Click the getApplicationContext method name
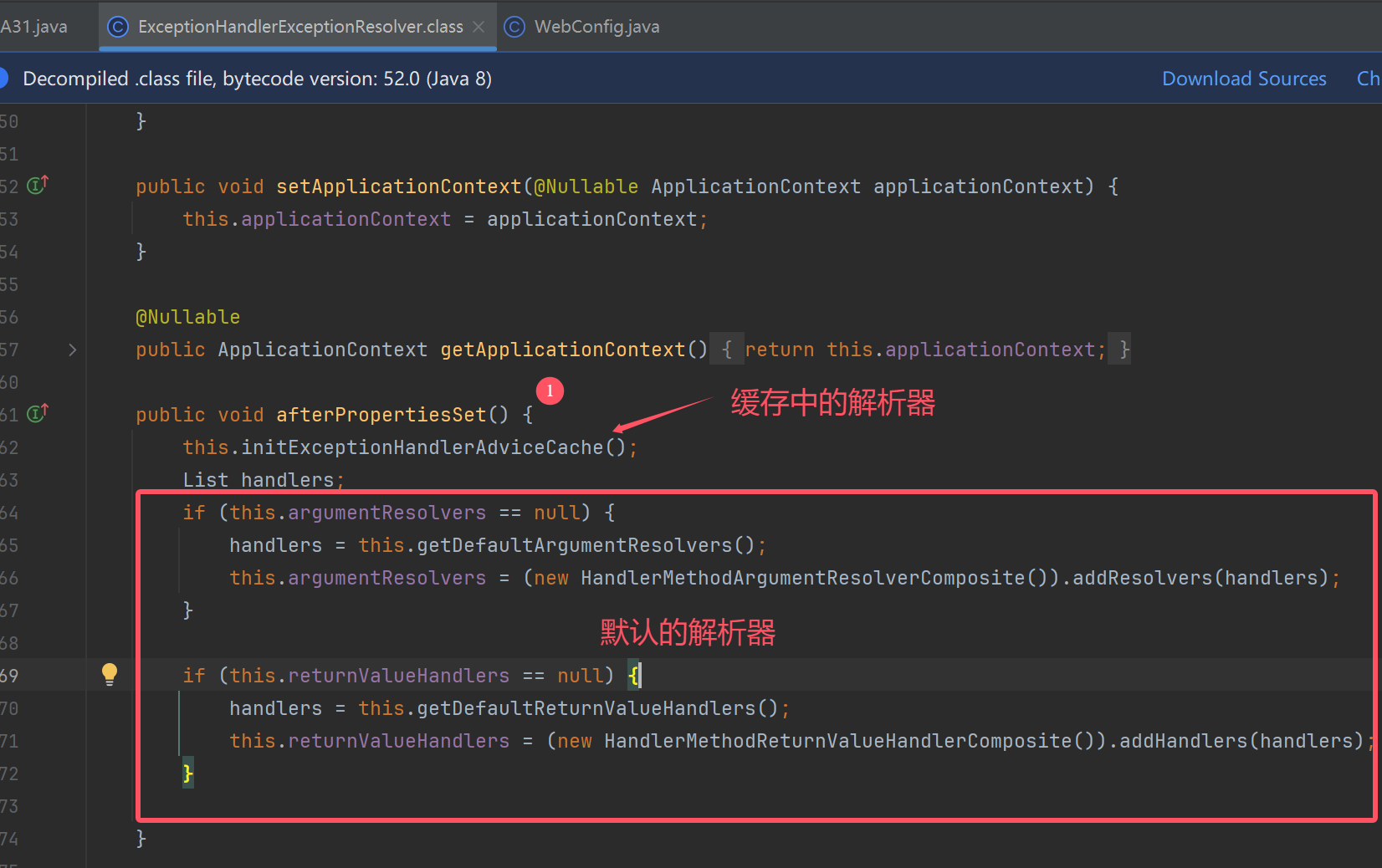The width and height of the screenshot is (1382, 868). [x=563, y=350]
